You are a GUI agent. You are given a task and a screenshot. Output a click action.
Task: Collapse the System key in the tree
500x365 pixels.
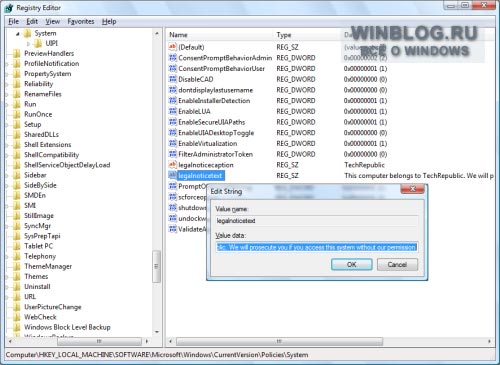point(18,33)
